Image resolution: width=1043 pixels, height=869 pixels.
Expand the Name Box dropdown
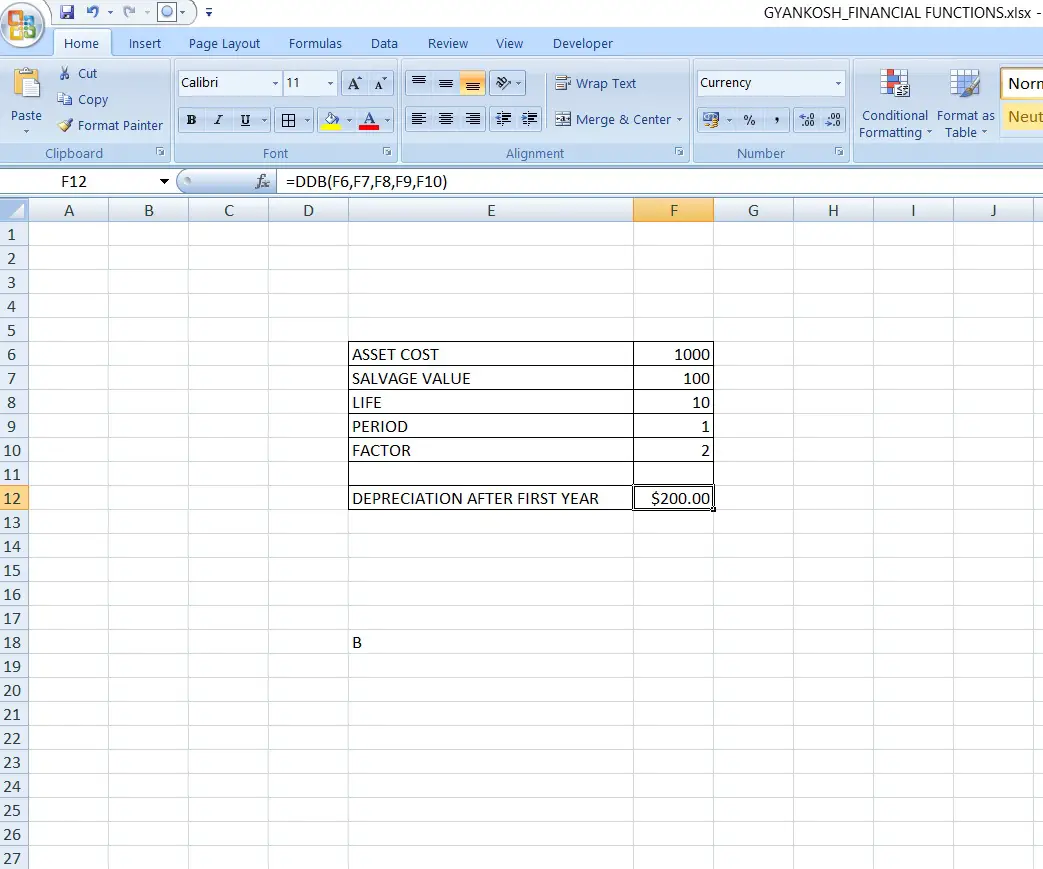[164, 182]
